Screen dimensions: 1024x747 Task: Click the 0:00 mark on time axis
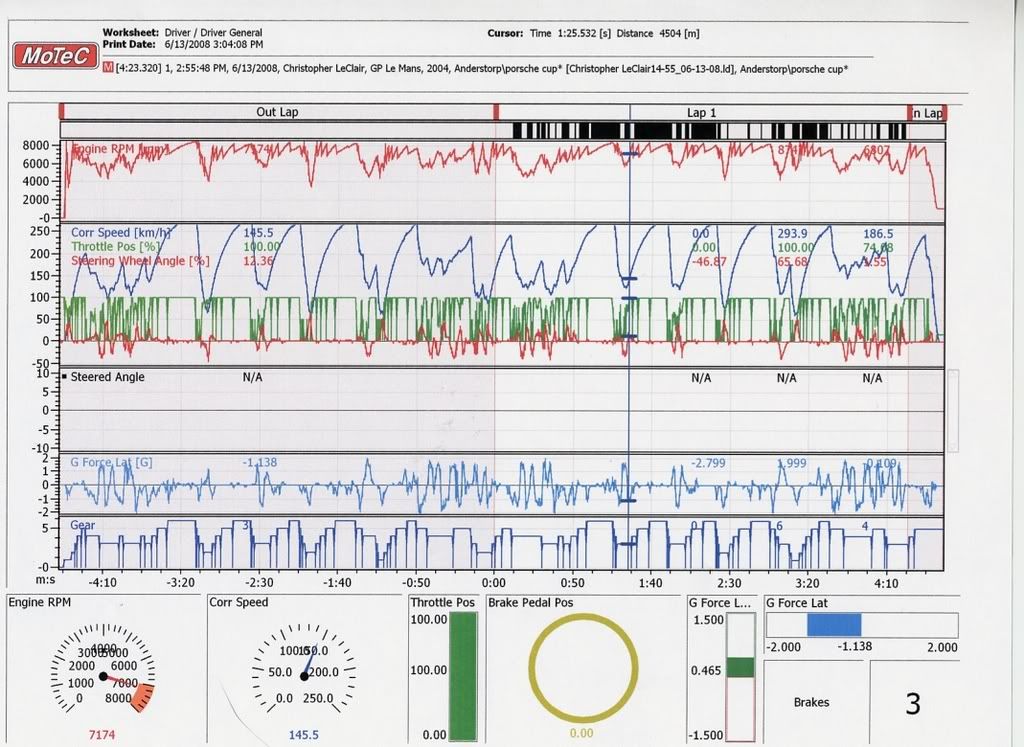pyautogui.click(x=494, y=582)
